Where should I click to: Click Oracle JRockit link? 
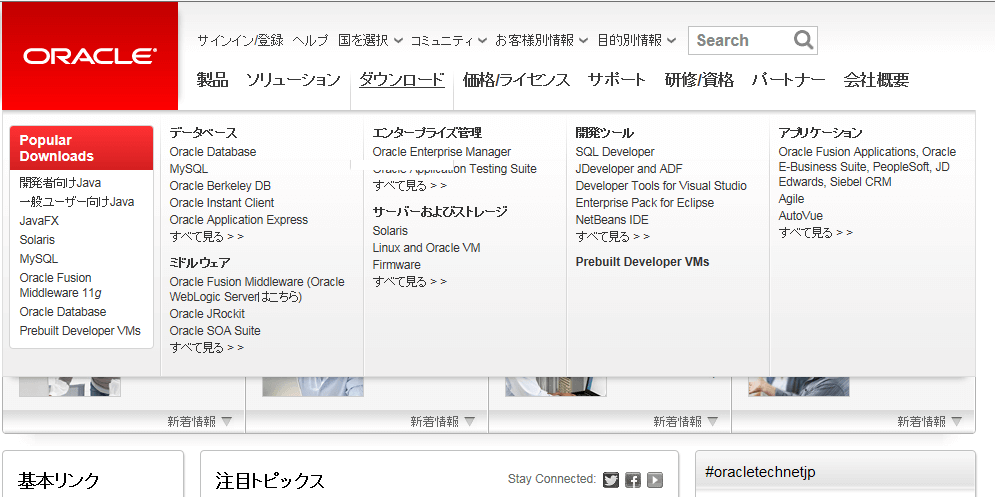[207, 314]
